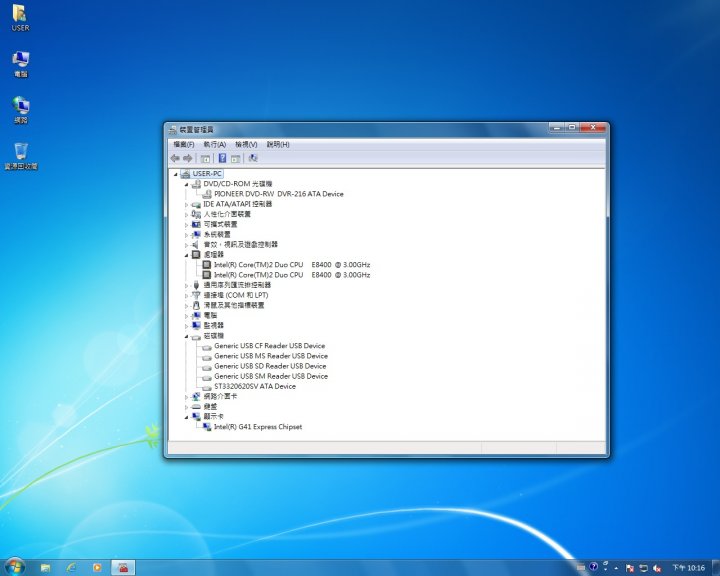Open the 檢視(V) menu
The height and width of the screenshot is (576, 720).
click(x=246, y=144)
